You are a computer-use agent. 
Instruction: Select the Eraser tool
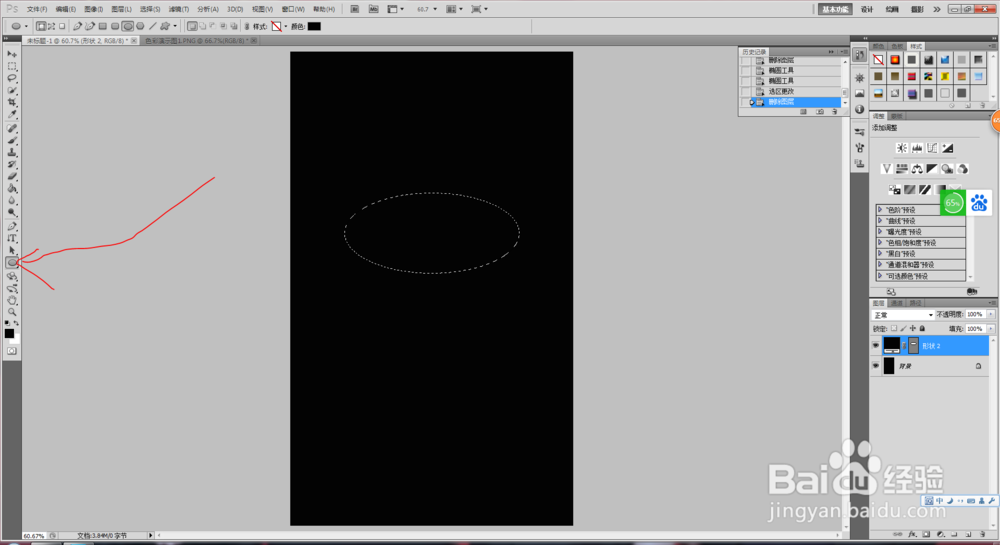coord(11,177)
